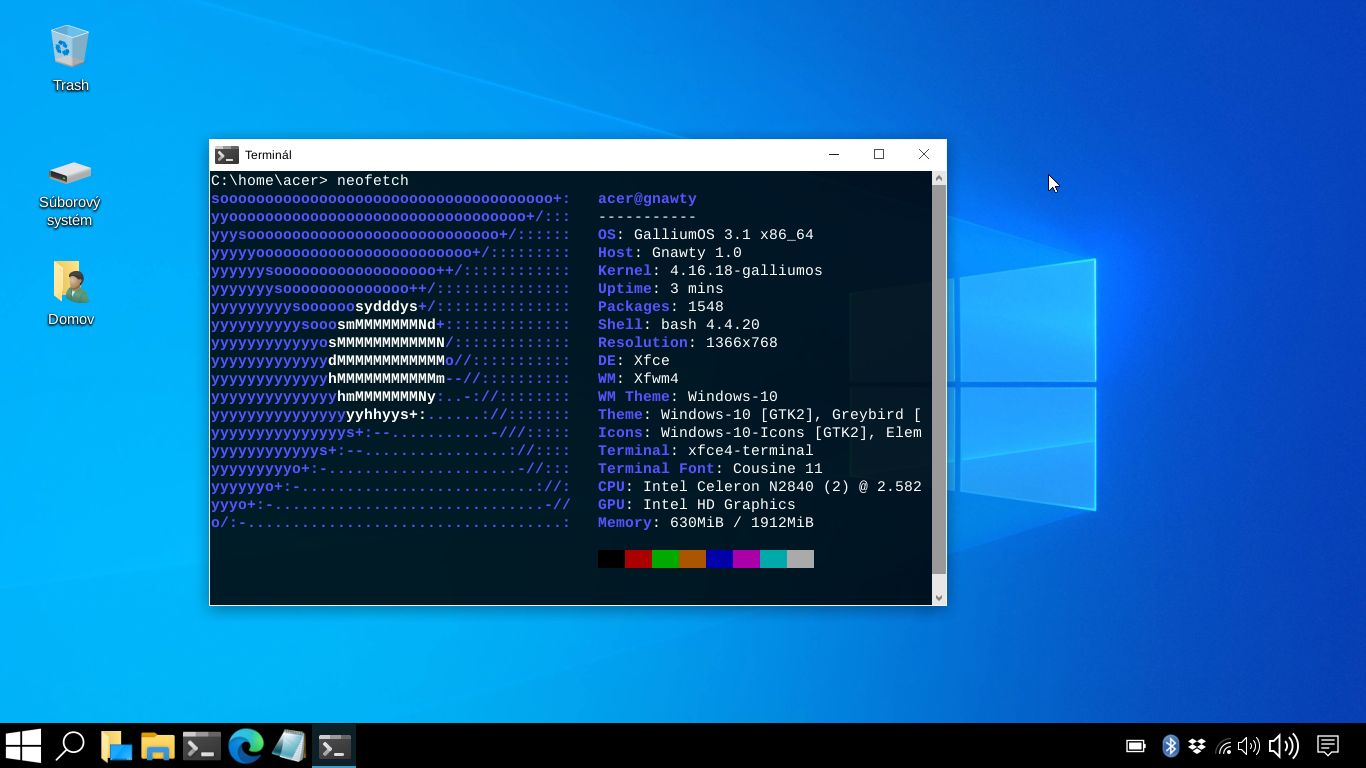Open the Bluetooth tray icon
The image size is (1366, 768).
click(1170, 746)
